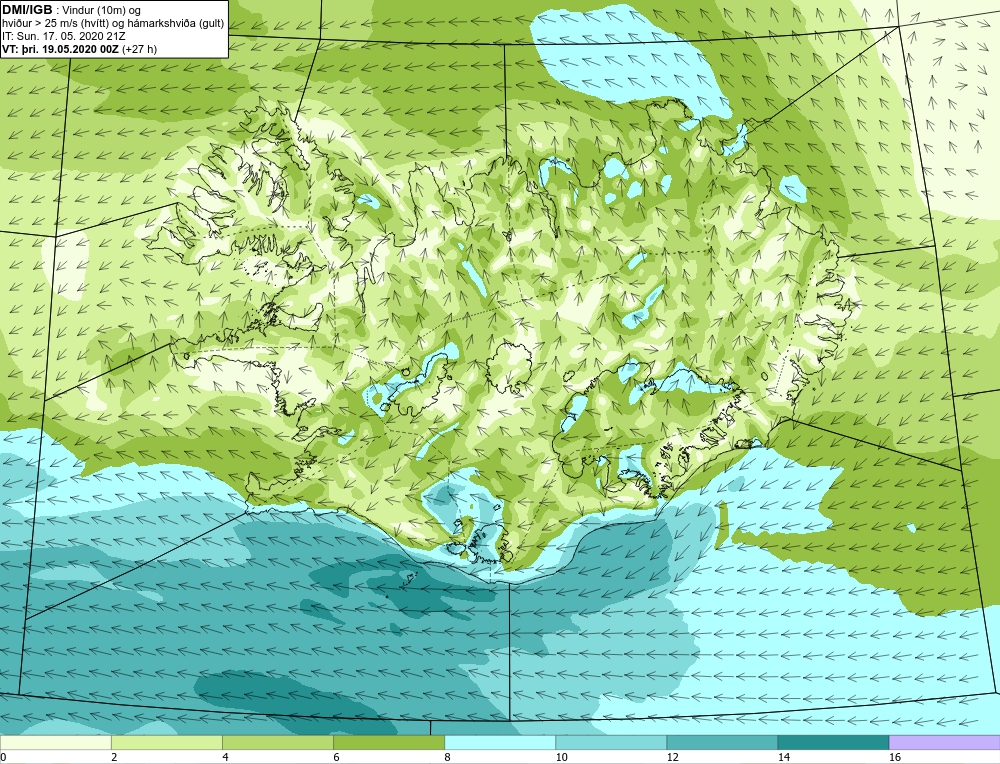Click the title line "DMI/IGB : Vindur (10m) og"
Image resolution: width=1000 pixels, height=764 pixels.
point(72,11)
